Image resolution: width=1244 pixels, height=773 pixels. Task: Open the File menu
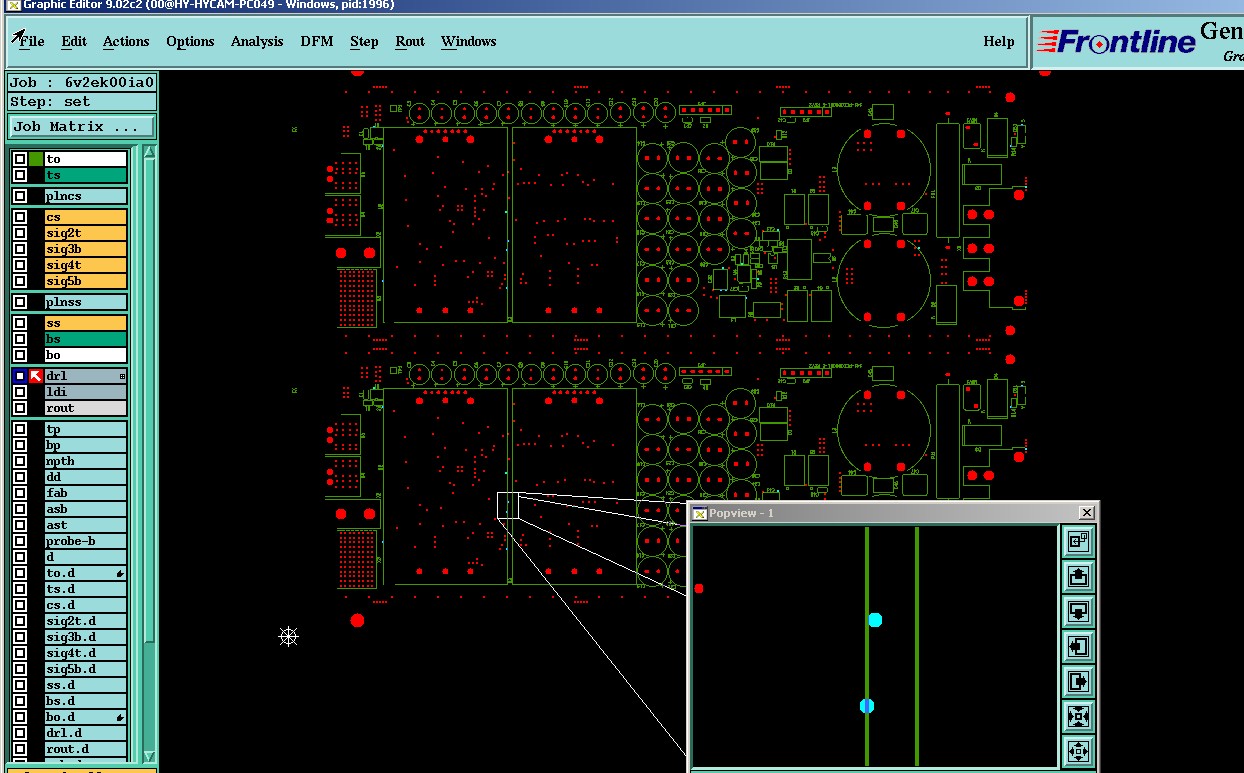tap(32, 41)
